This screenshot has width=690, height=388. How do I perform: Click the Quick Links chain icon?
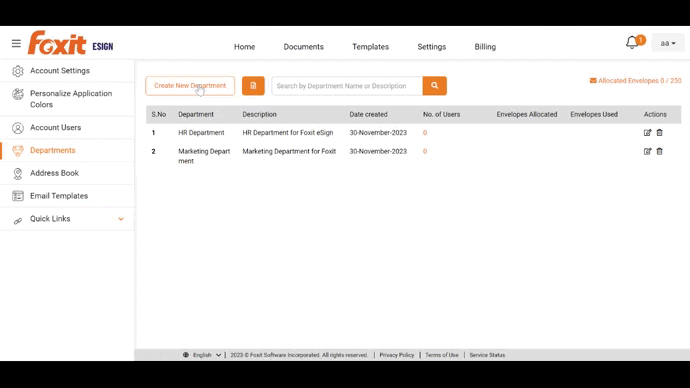[18, 221]
